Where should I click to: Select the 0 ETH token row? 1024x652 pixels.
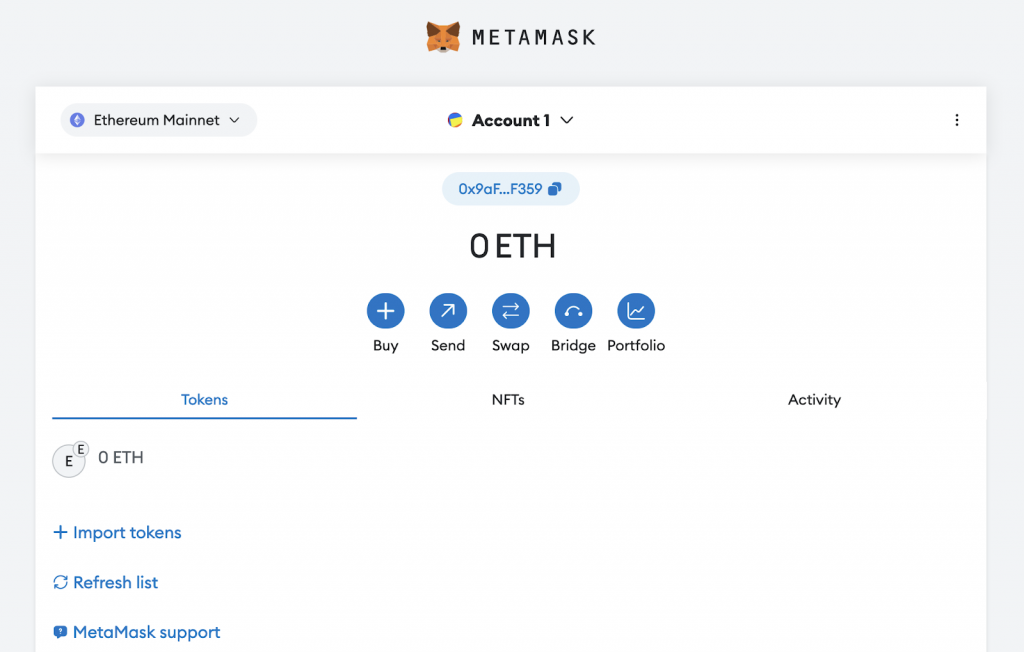tap(120, 458)
